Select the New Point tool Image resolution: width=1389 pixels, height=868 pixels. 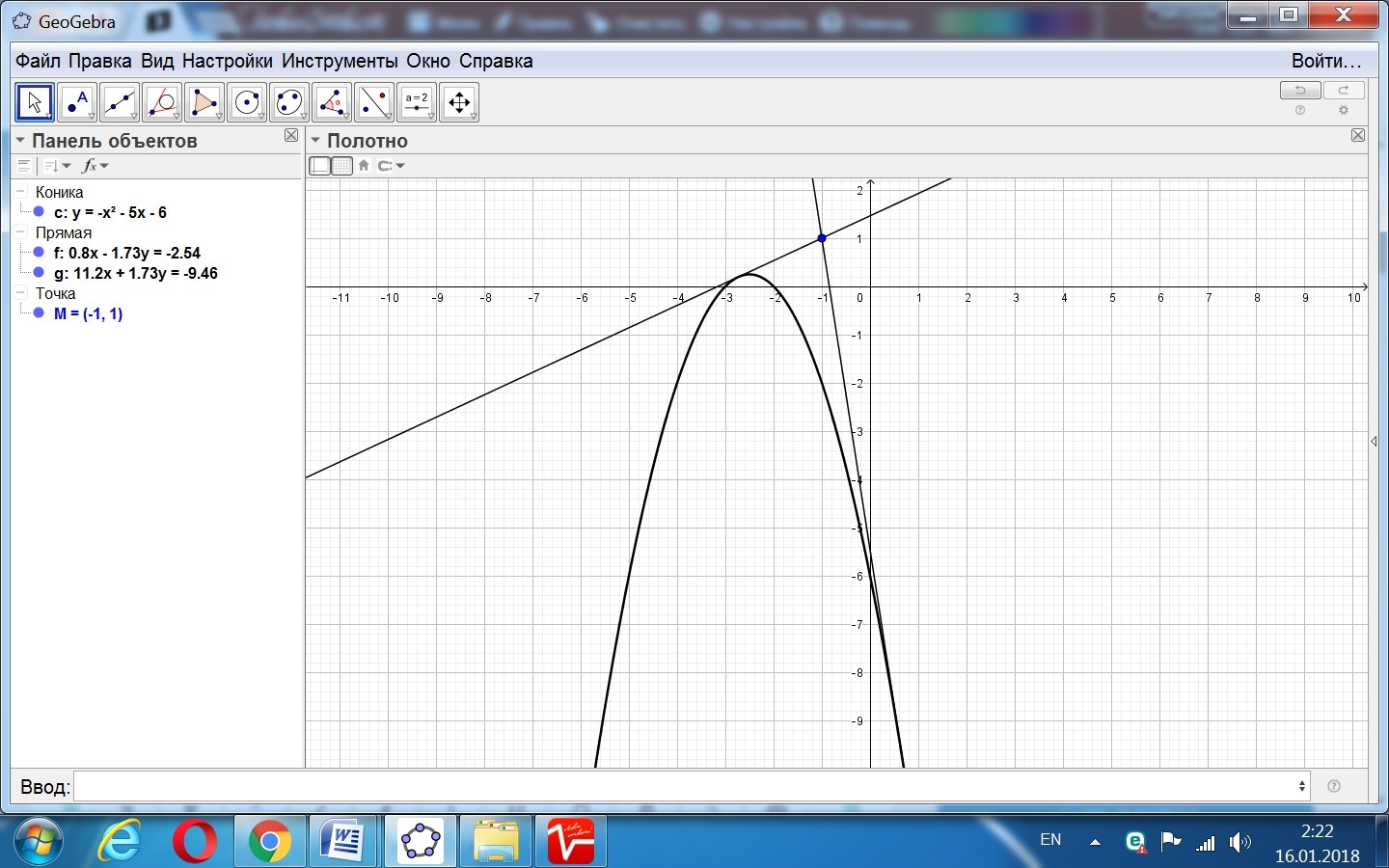coord(77,102)
